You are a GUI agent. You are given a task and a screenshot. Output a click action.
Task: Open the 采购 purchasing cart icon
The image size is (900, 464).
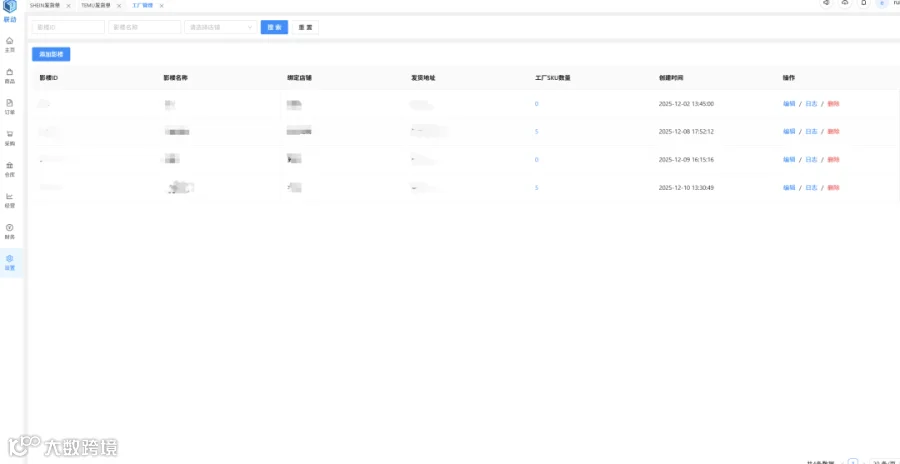pyautogui.click(x=10, y=137)
